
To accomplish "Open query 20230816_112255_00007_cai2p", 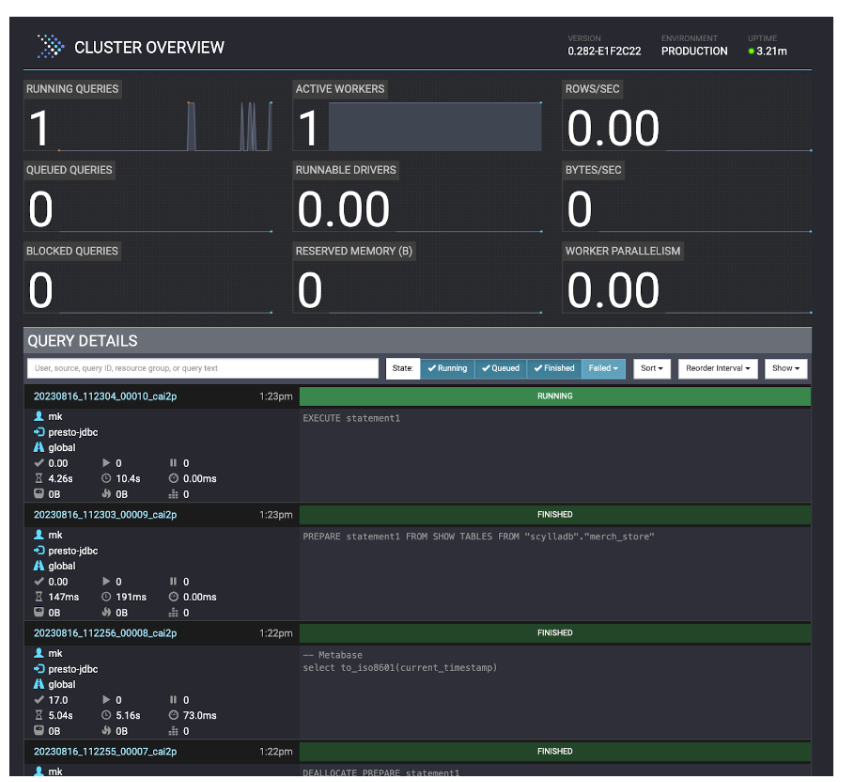I will click(105, 751).
